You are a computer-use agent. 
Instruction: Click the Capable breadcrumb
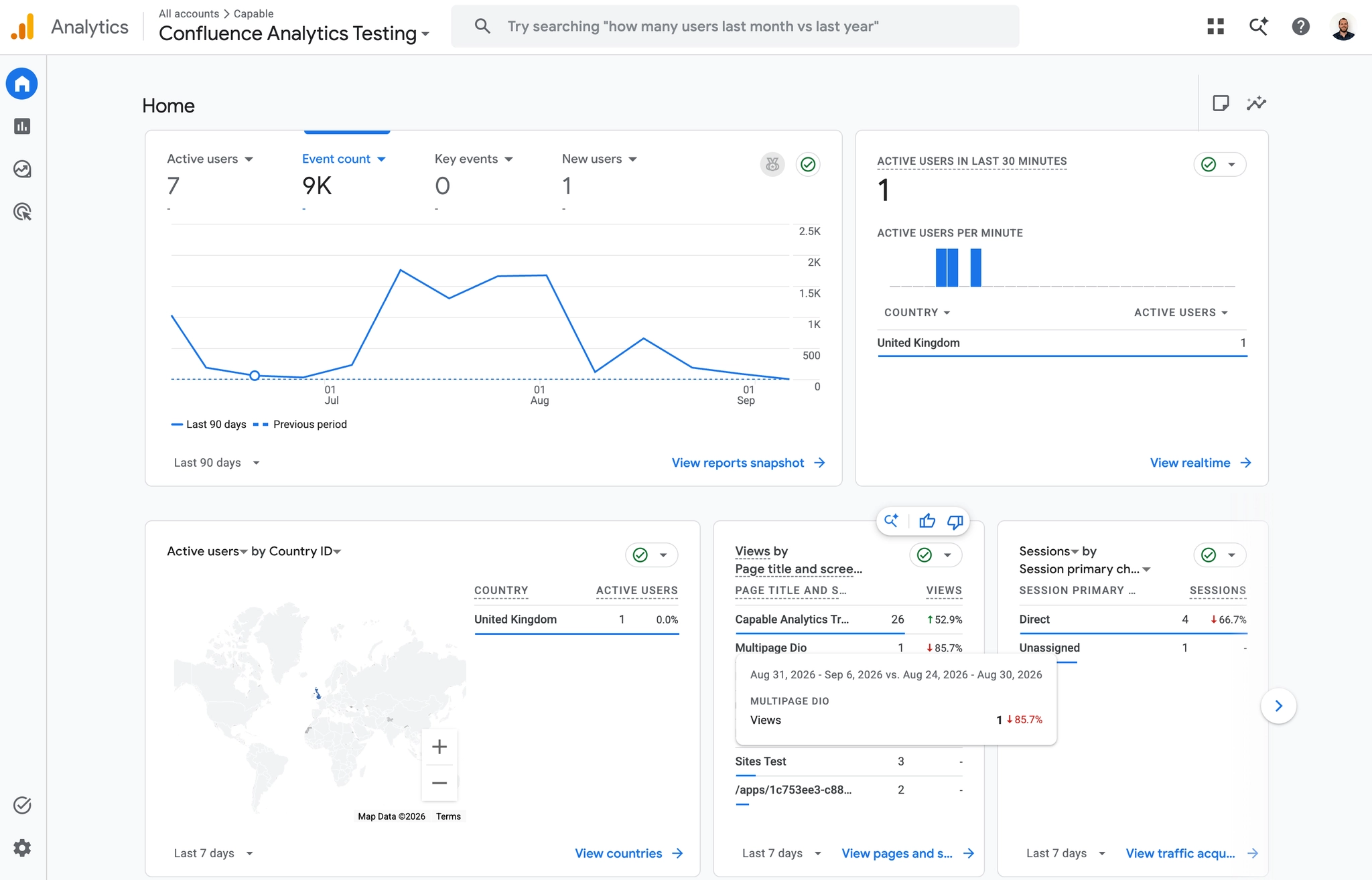point(253,13)
